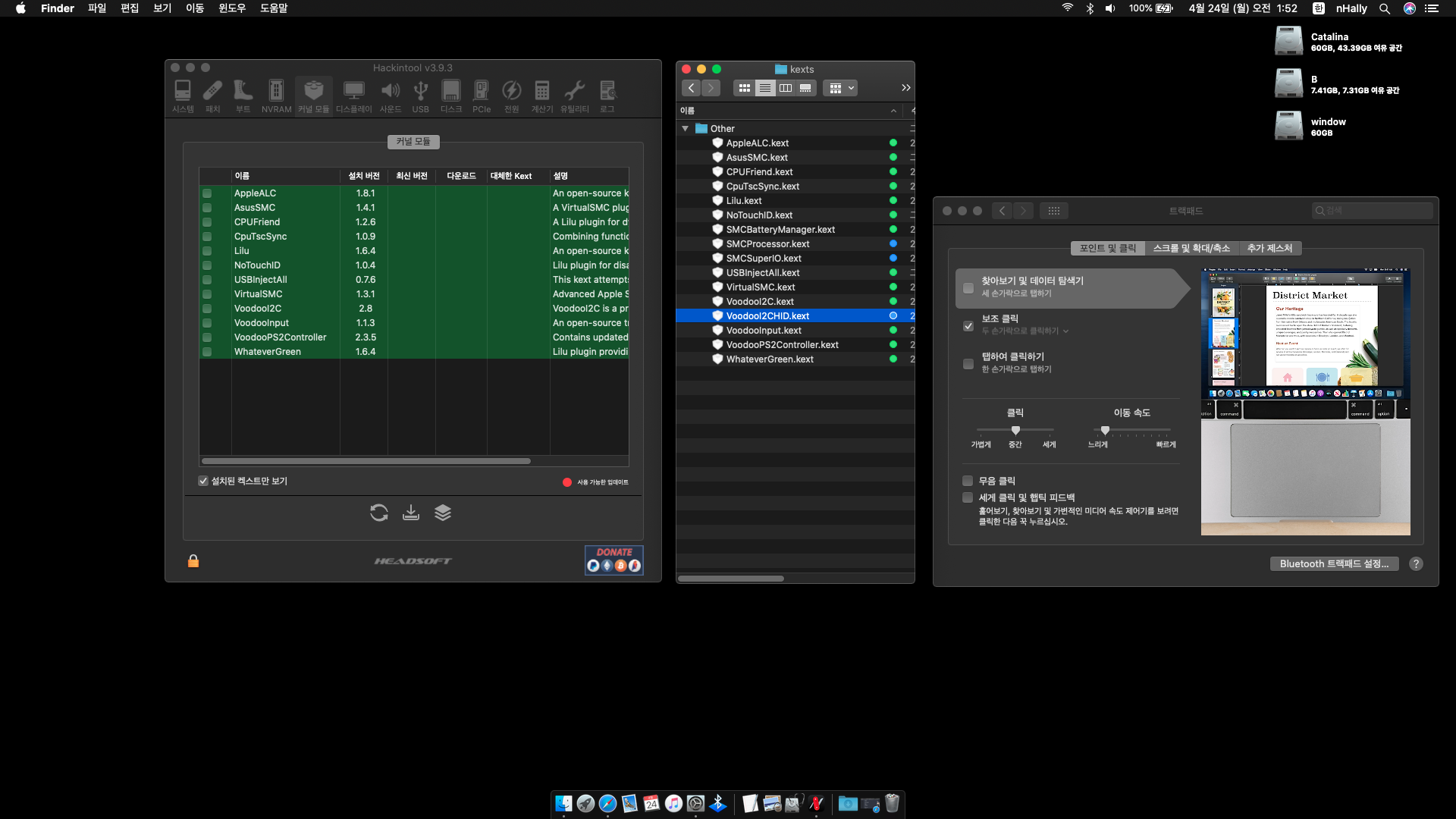Open the 전원 power icon in Hackintool

512,96
